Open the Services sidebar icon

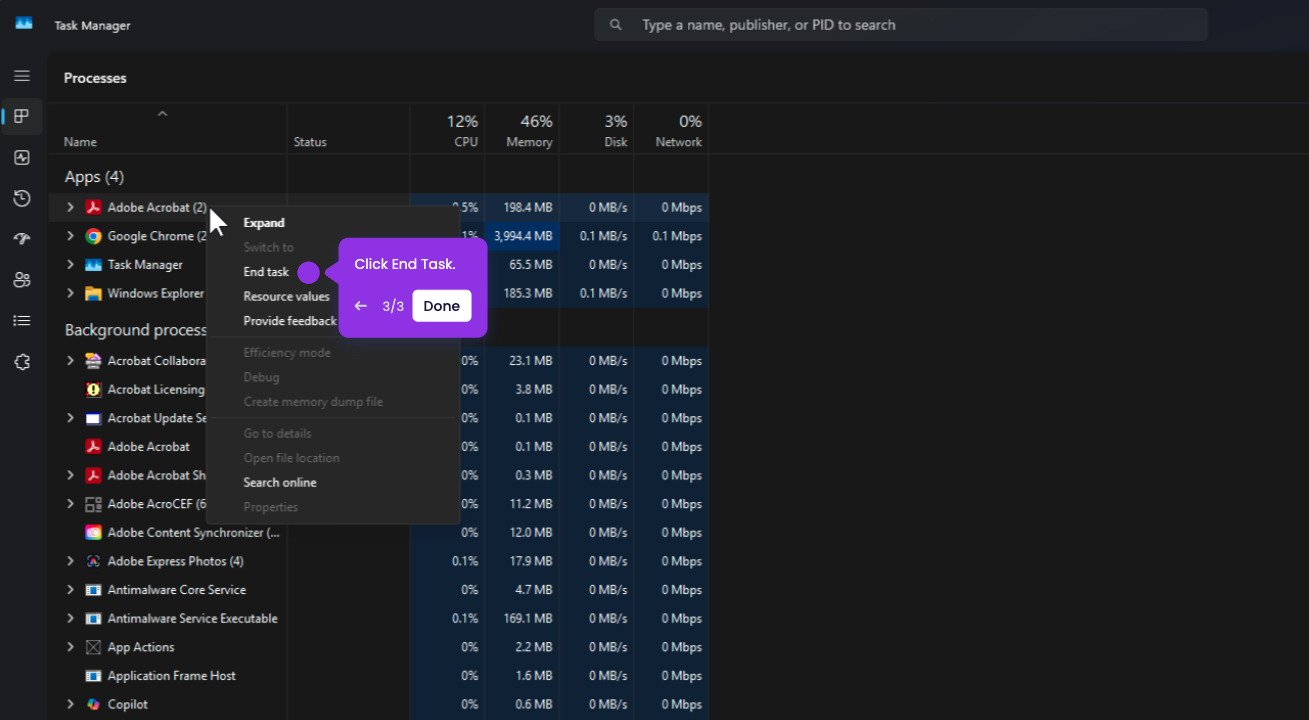[22, 362]
